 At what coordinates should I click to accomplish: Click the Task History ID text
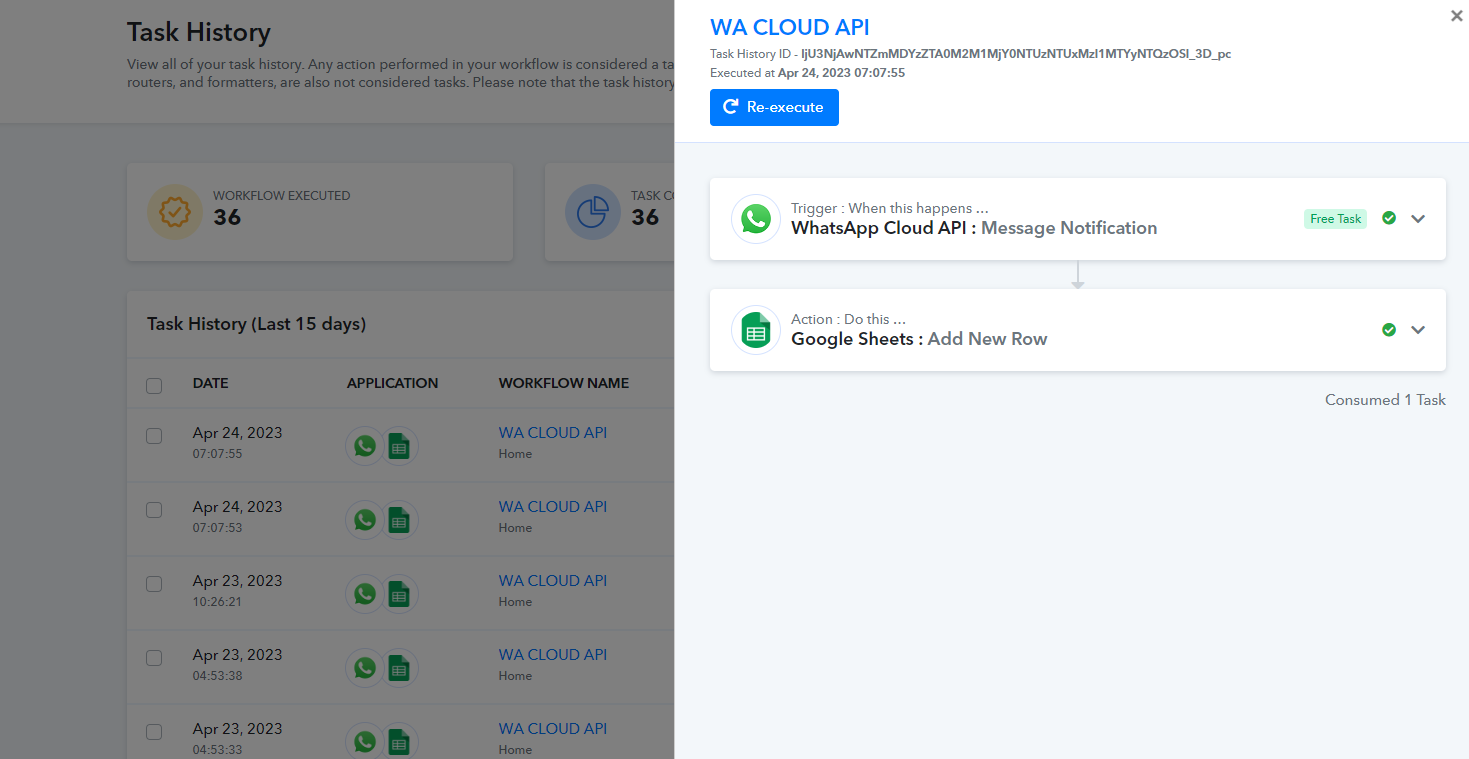pos(970,54)
